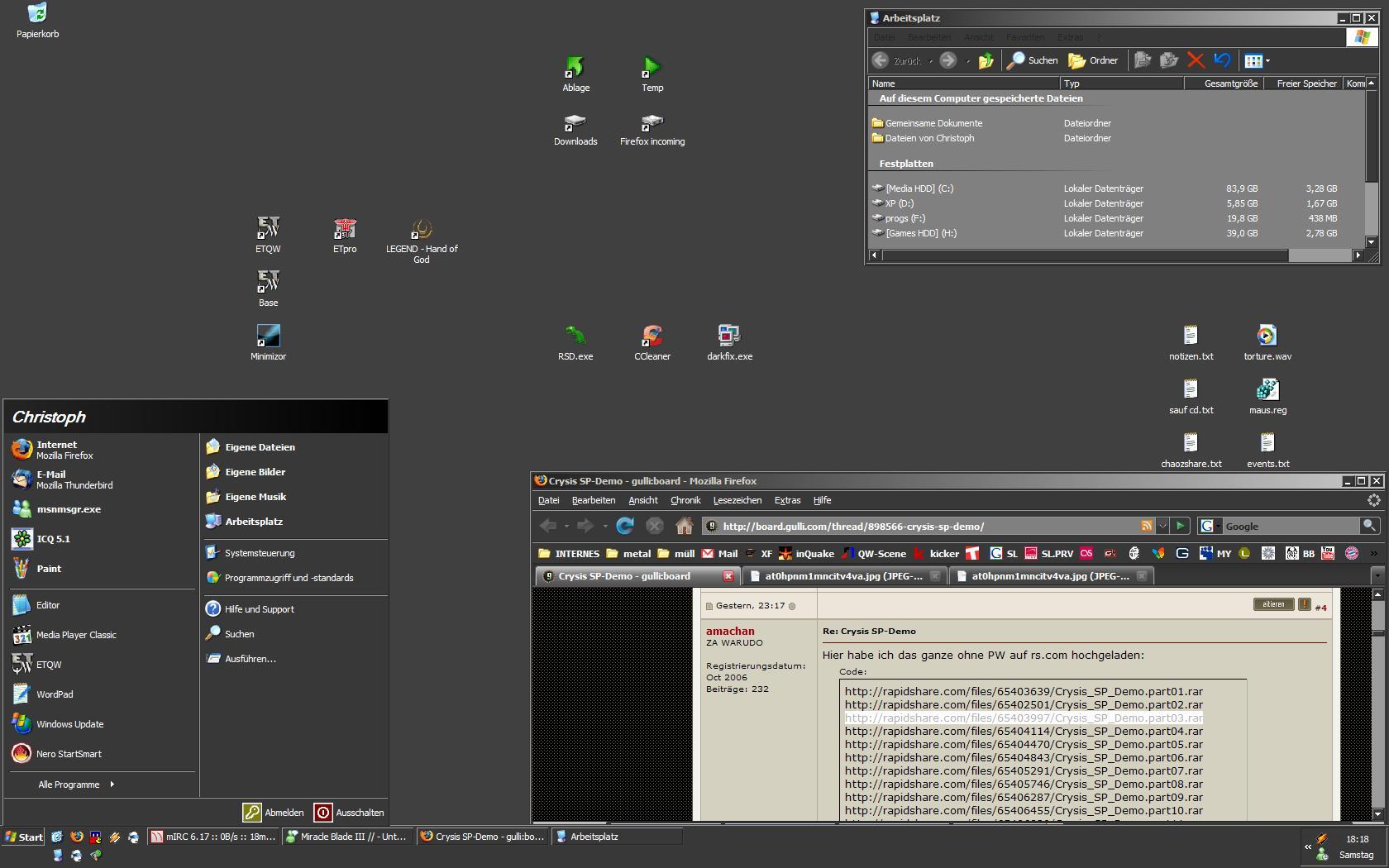Viewport: 1389px width, 868px height.
Task: Open the Lesezeichen menu in Firefox
Action: [x=737, y=500]
